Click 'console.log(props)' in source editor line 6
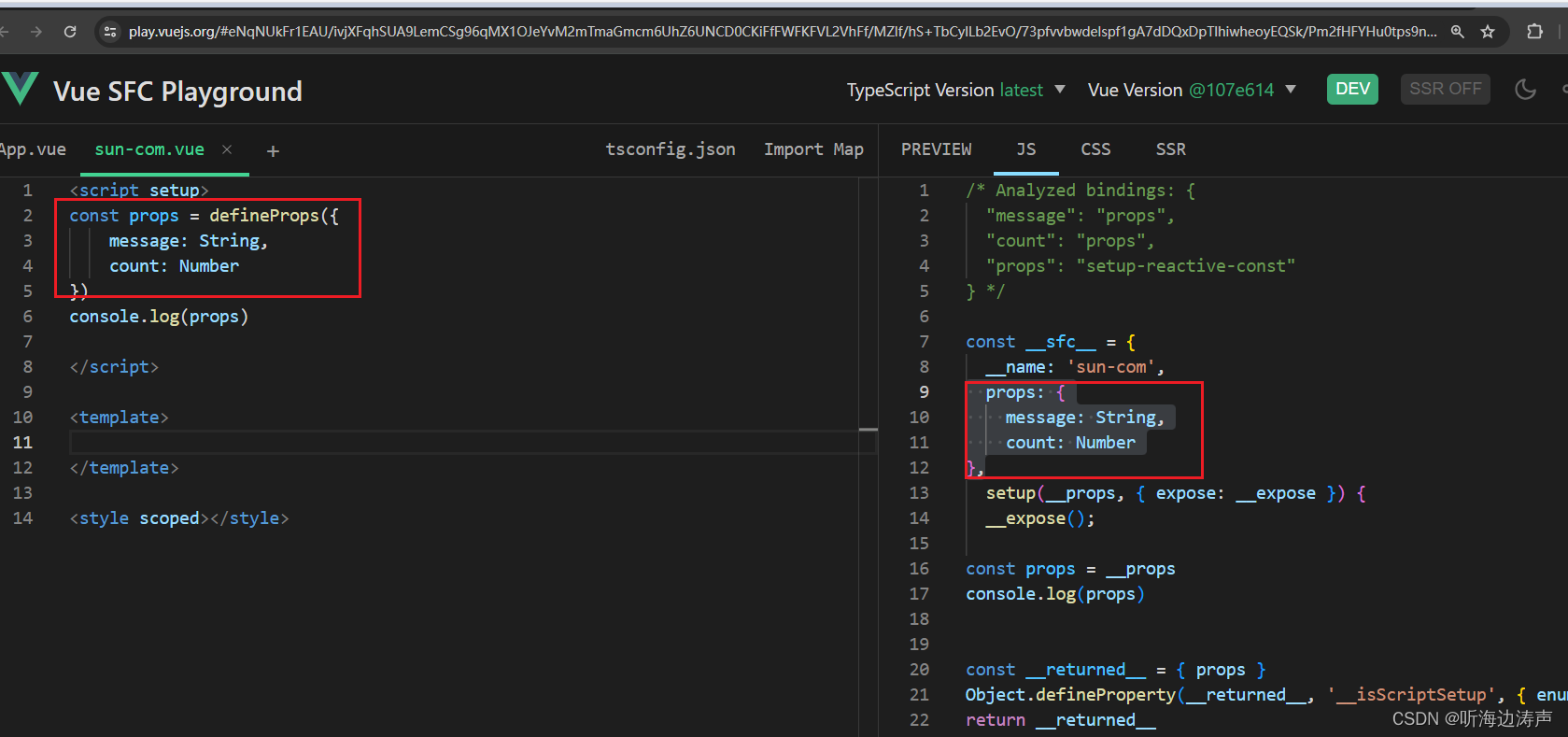This screenshot has width=1568, height=737. (x=159, y=317)
